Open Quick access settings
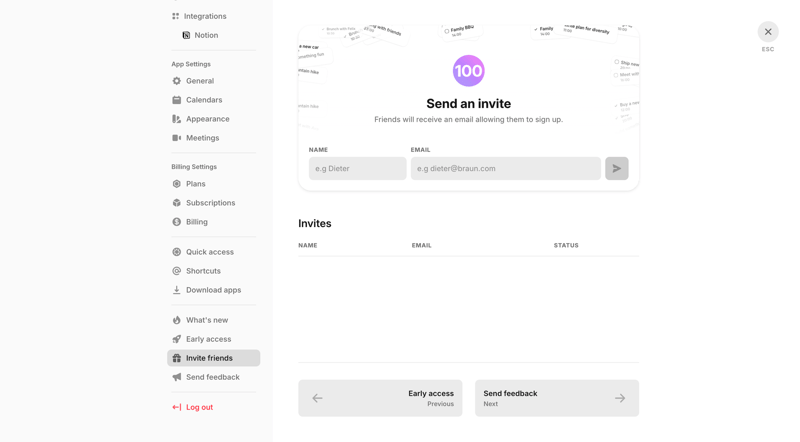Viewport: 800px width, 442px height. tap(209, 252)
